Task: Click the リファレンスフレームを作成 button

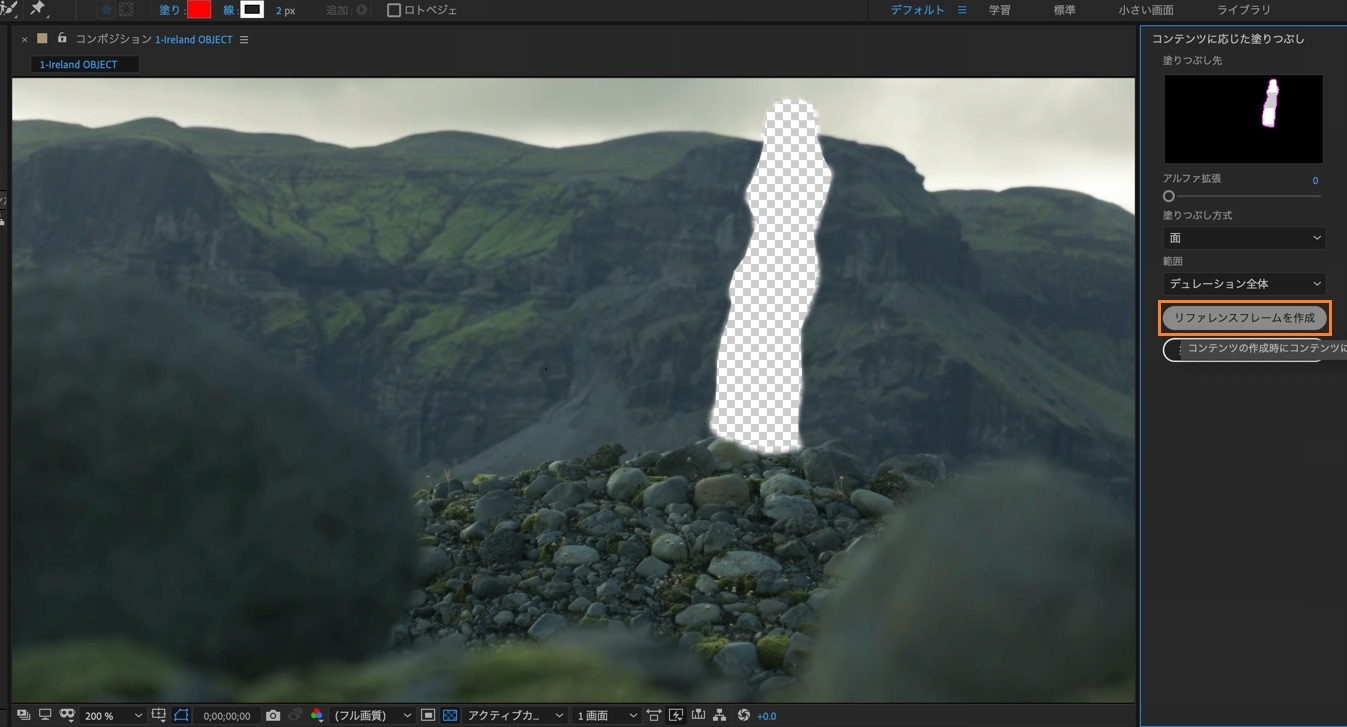Action: point(1245,318)
